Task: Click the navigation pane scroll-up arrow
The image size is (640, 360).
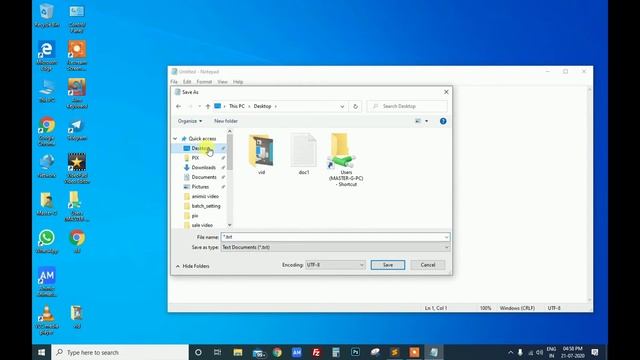Action: pyautogui.click(x=229, y=131)
